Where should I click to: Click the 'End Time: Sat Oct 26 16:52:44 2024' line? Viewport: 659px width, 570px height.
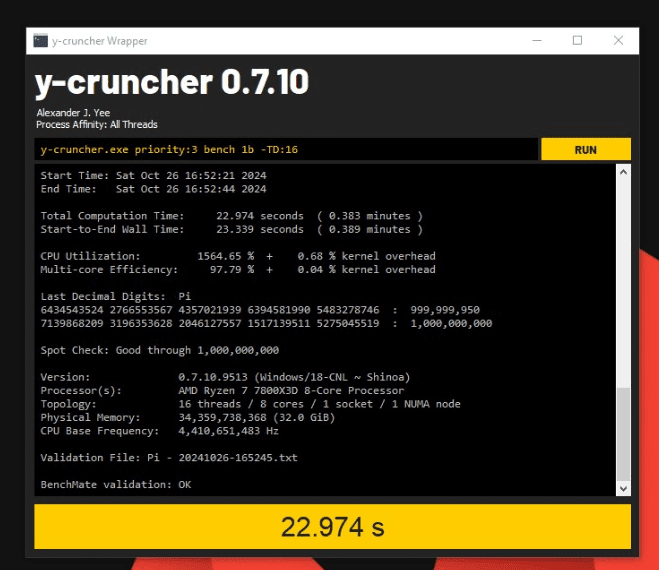point(153,189)
